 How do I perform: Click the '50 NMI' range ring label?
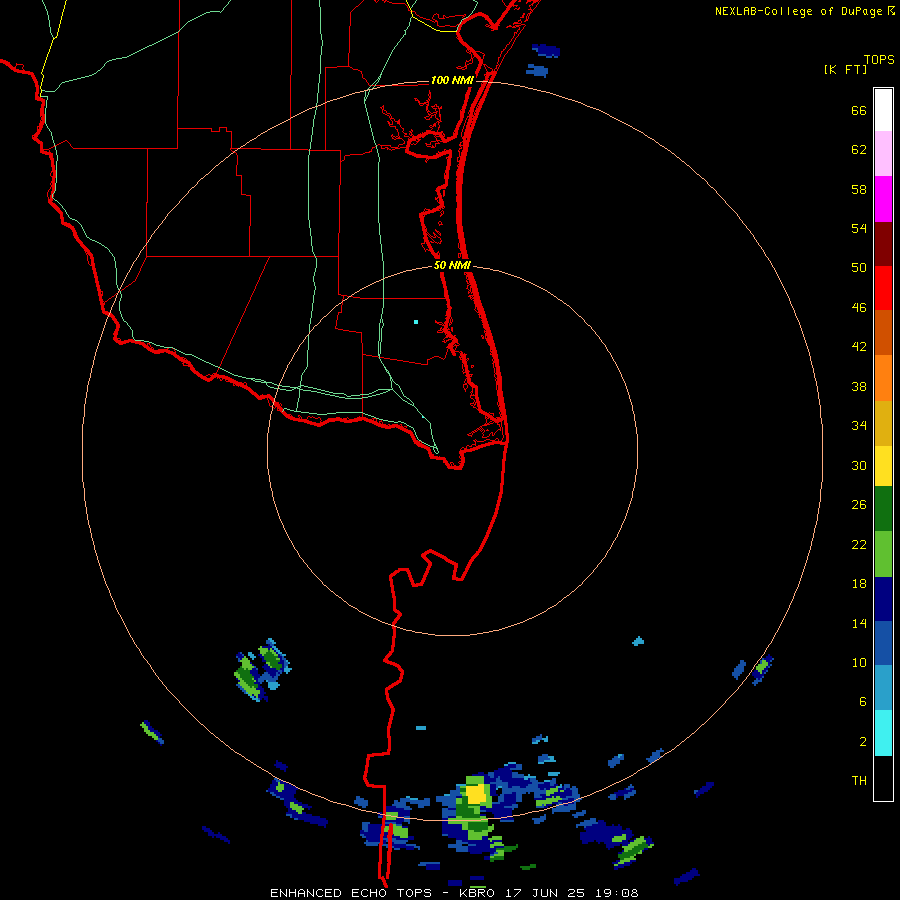tap(452, 265)
